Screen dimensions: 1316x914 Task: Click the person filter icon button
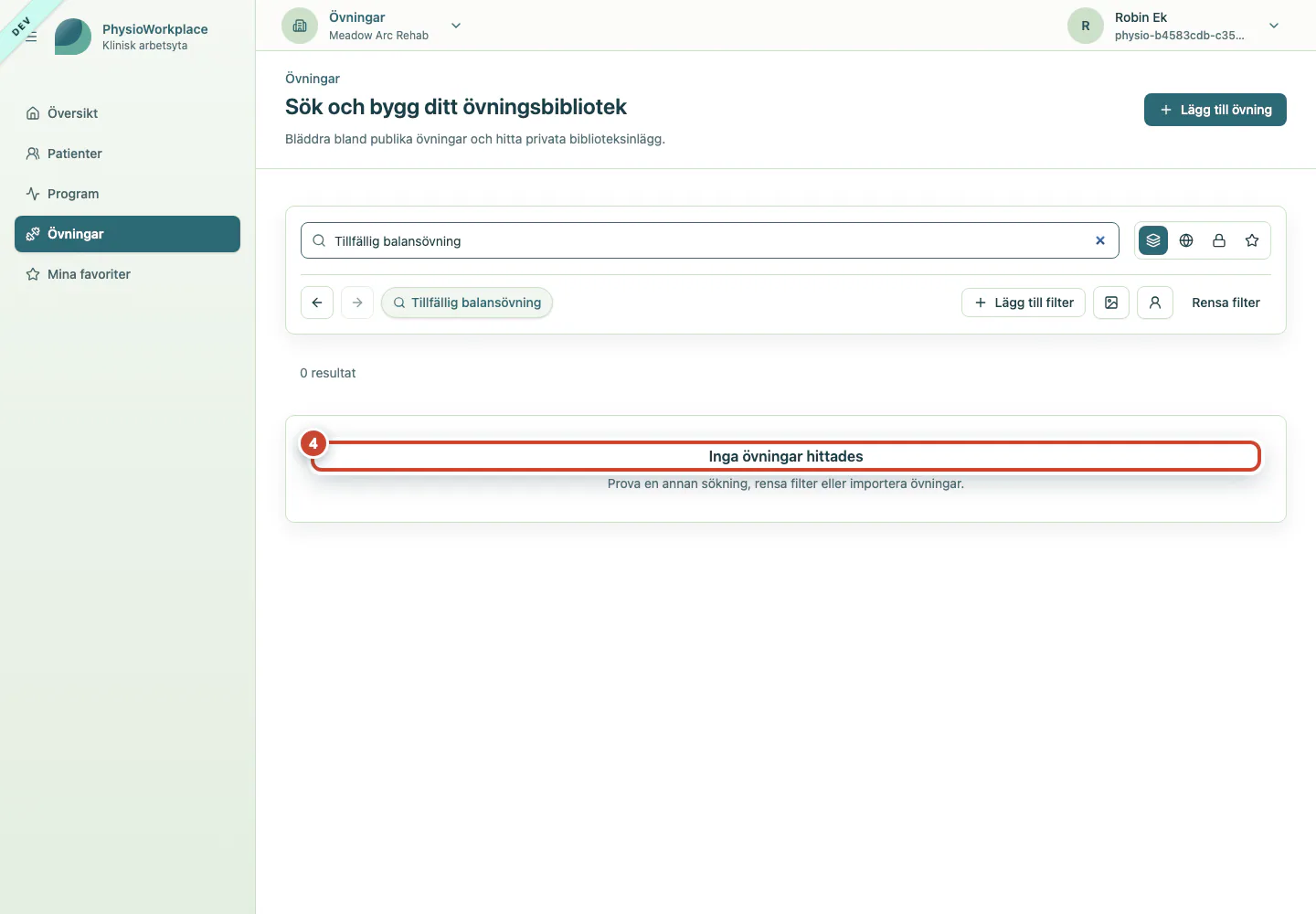(1155, 303)
